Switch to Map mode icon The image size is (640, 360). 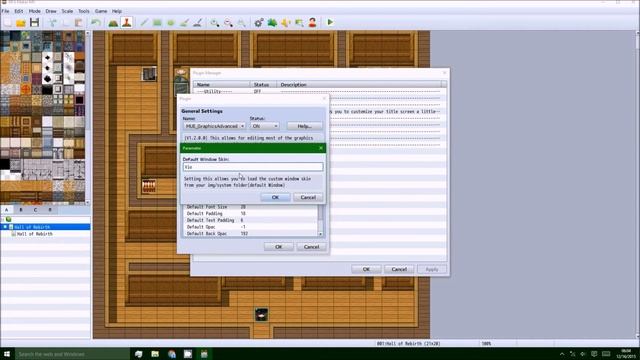point(113,22)
